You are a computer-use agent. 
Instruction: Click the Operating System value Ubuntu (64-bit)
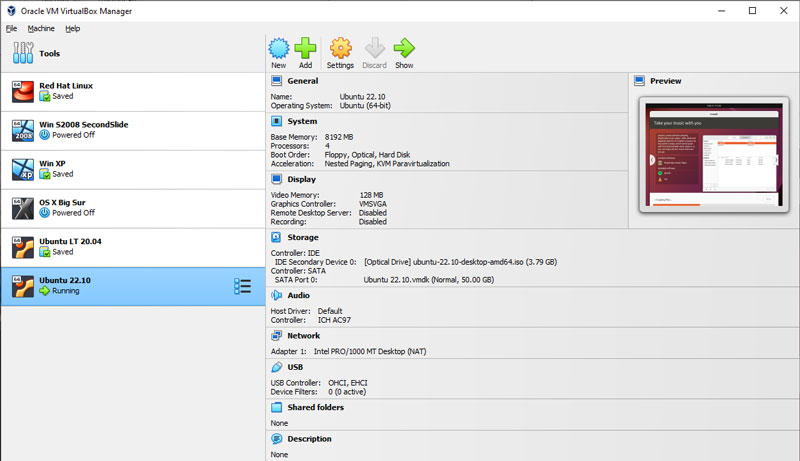(365, 106)
